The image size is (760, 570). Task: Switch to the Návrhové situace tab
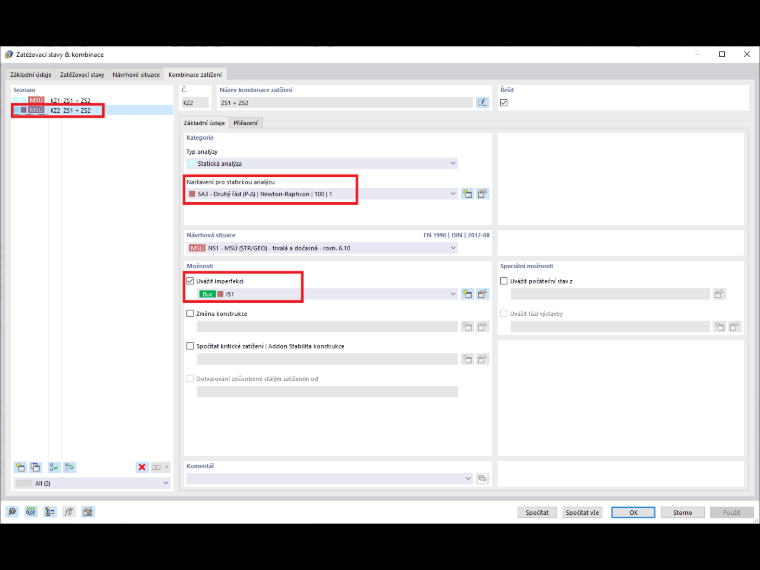click(x=136, y=75)
